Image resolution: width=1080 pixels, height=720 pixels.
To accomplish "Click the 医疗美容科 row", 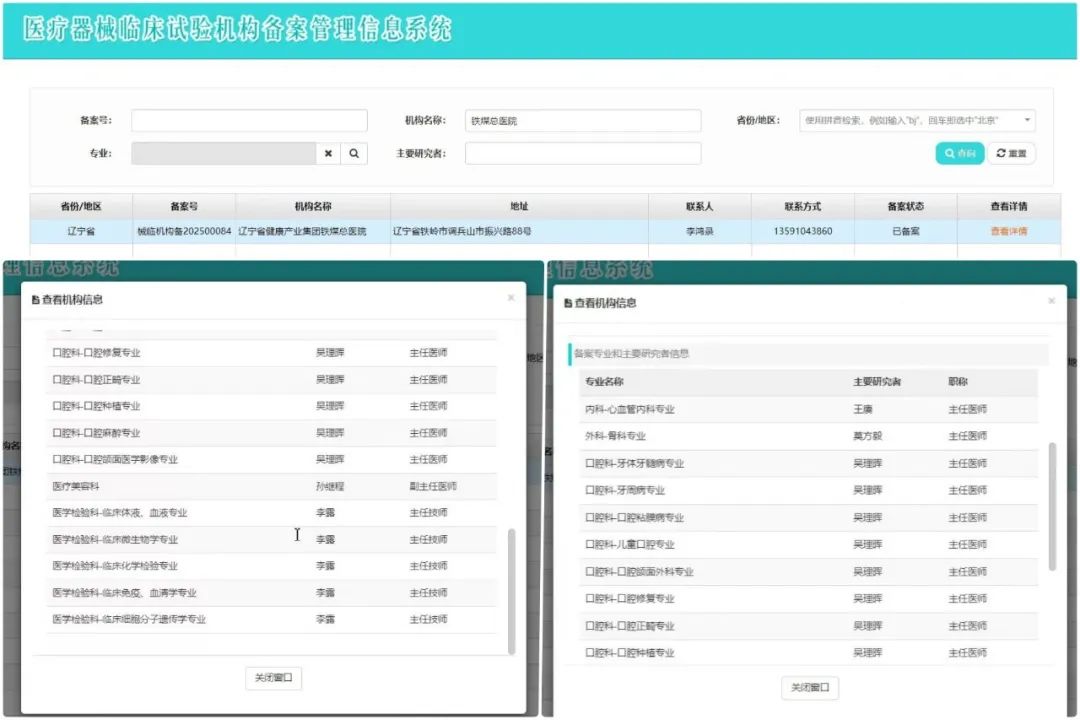I will [x=271, y=486].
